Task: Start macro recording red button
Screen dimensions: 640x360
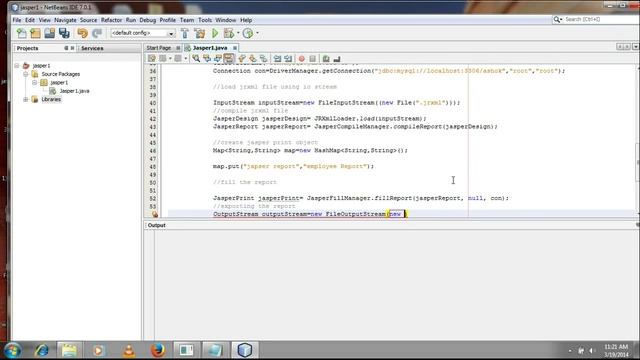Action: pyautogui.click(x=302, y=58)
